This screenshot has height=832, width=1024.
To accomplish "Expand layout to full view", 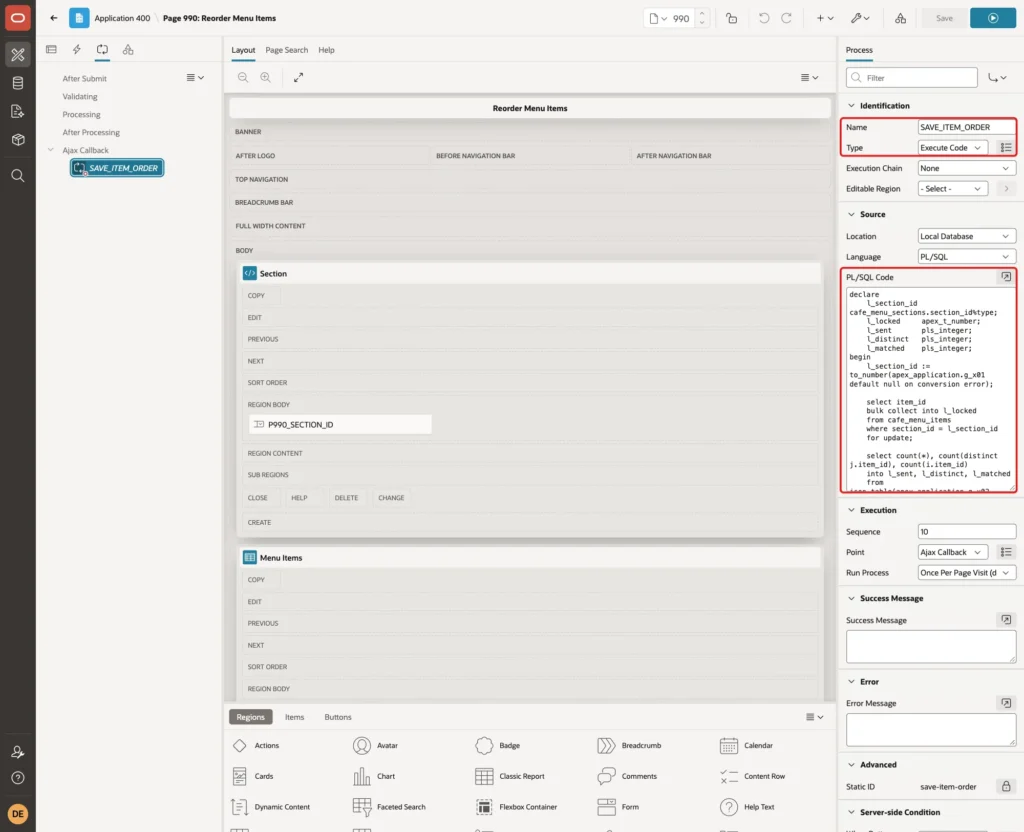I will click(x=298, y=77).
